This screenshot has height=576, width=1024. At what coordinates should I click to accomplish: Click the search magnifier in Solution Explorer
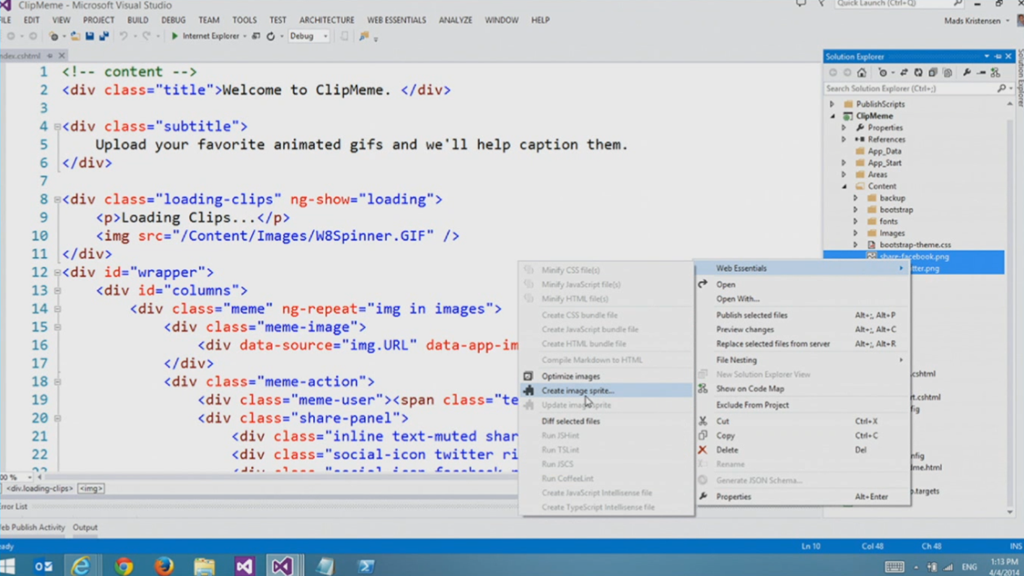(1002, 88)
